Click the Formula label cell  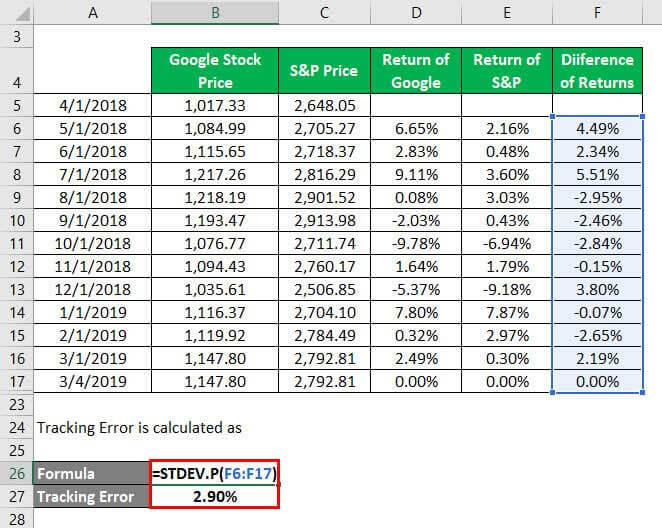pos(92,474)
